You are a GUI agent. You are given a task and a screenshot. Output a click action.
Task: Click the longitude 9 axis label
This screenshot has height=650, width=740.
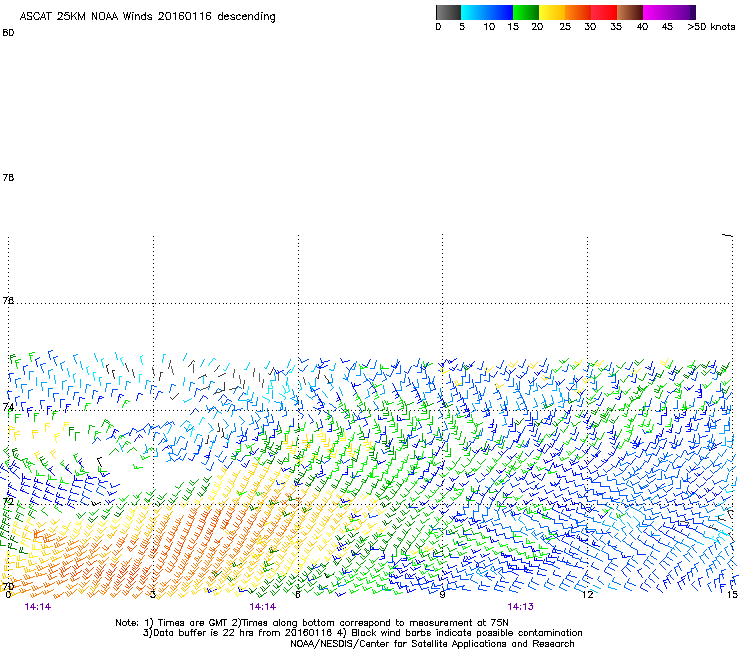(x=442, y=595)
